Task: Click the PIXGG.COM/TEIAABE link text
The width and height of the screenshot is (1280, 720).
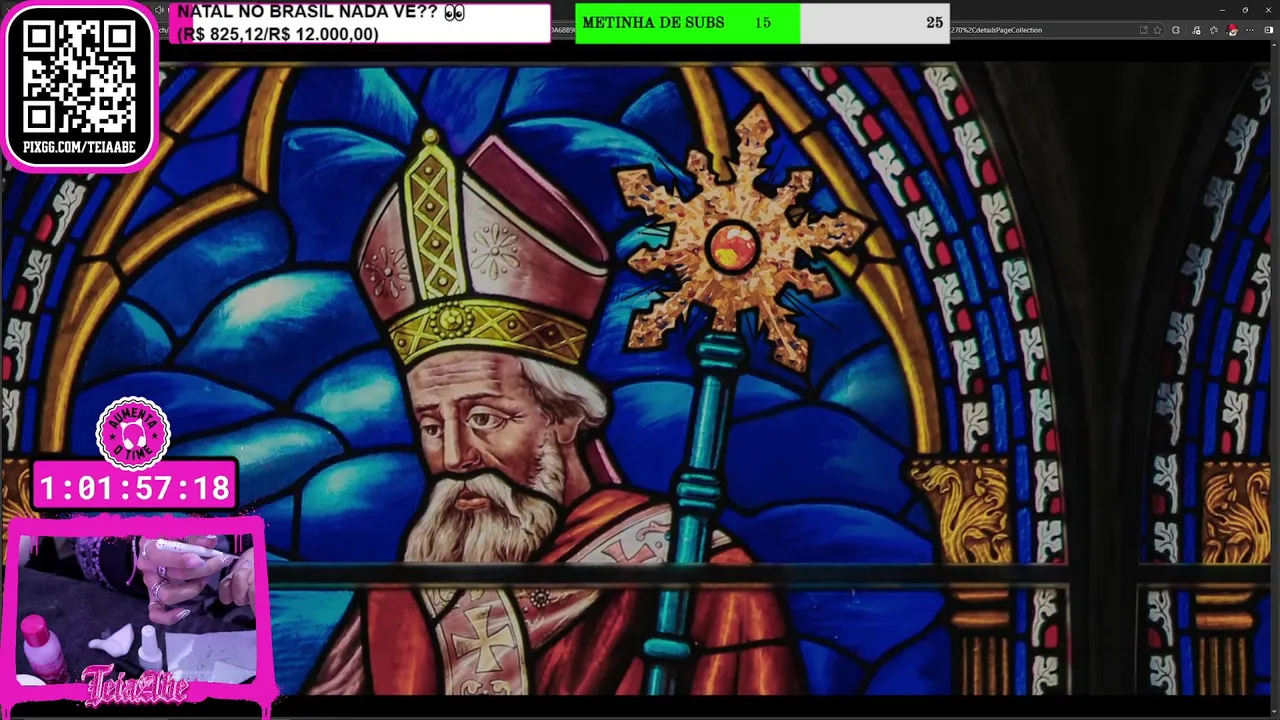Action: click(79, 148)
